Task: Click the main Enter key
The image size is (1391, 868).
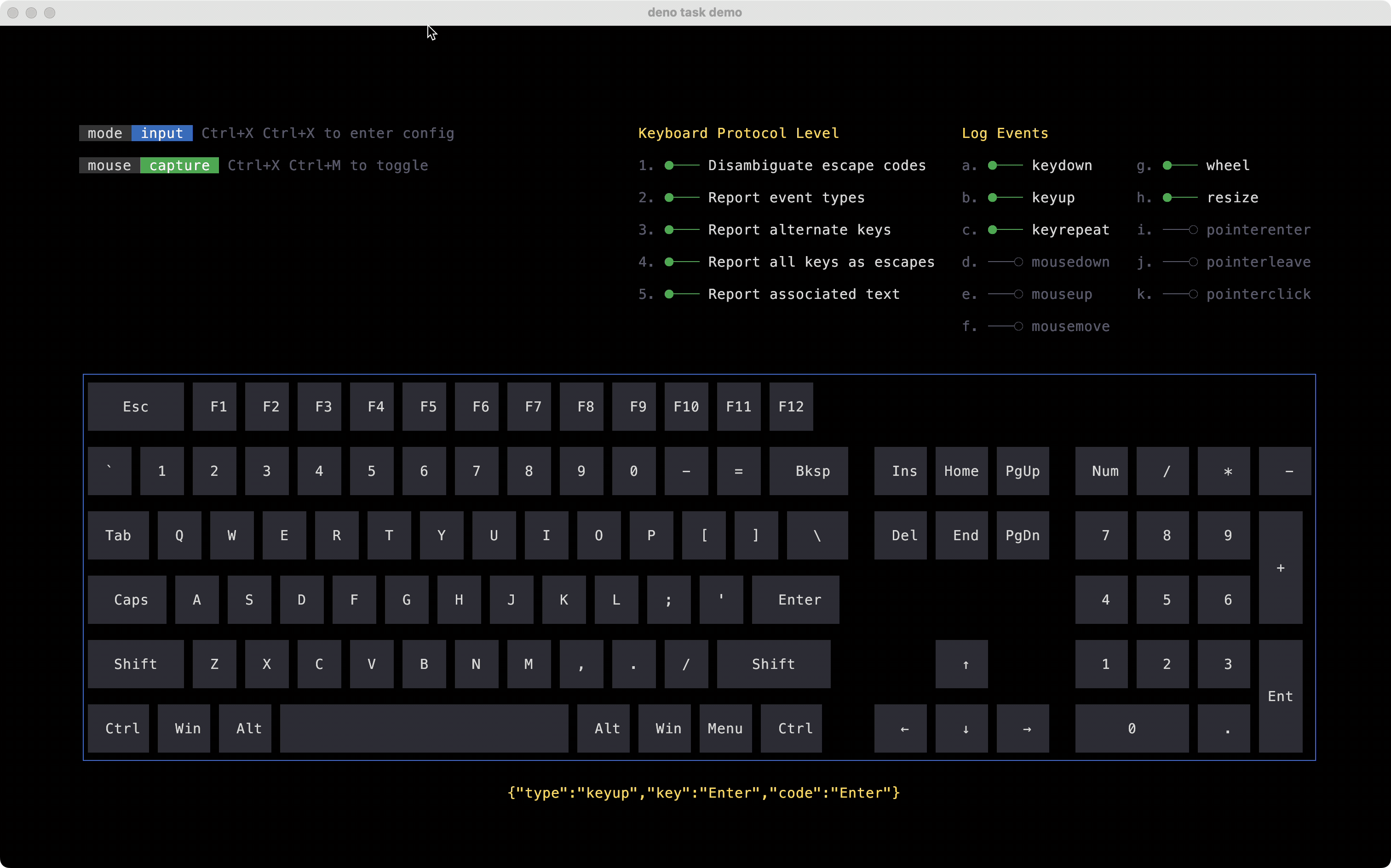Action: point(795,600)
